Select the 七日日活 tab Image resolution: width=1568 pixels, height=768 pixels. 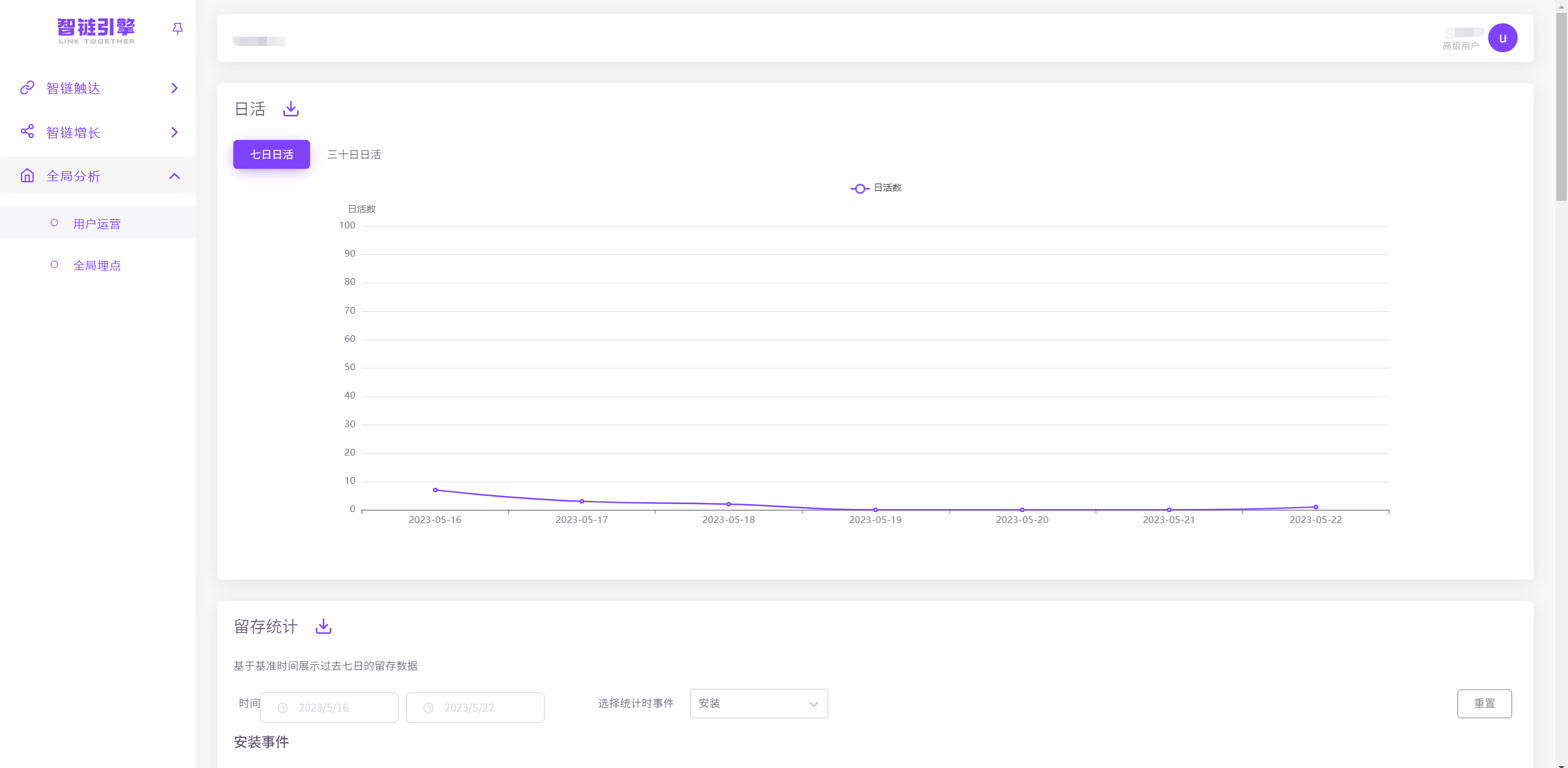pos(271,154)
